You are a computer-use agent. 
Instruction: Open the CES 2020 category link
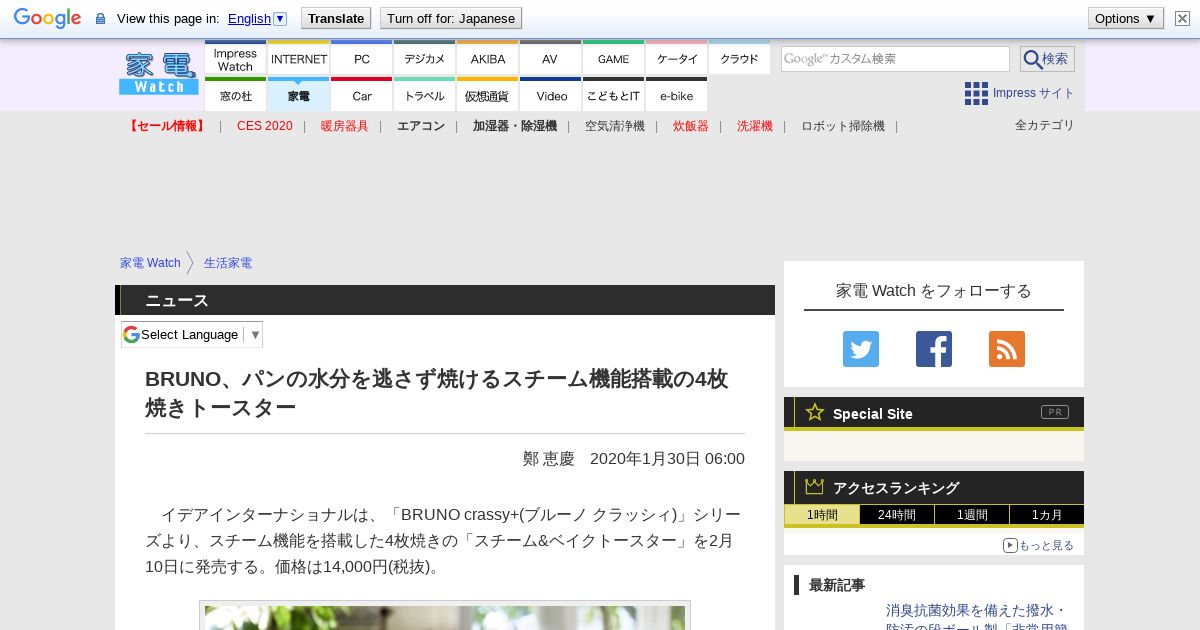pos(265,126)
